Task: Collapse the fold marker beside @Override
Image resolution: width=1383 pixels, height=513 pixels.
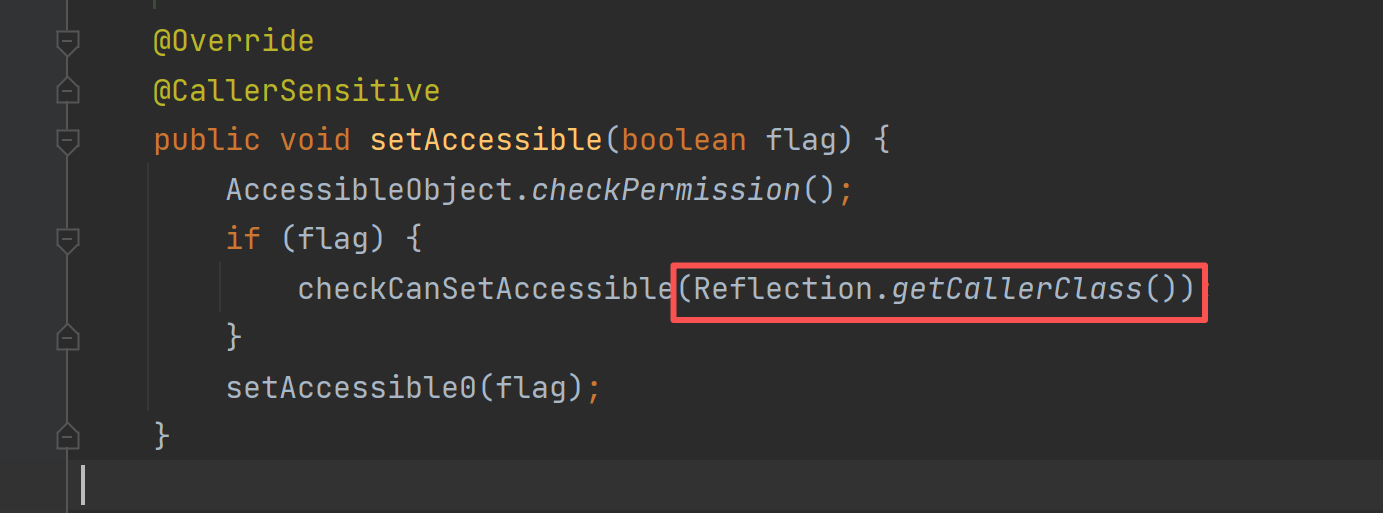Action: (67, 42)
